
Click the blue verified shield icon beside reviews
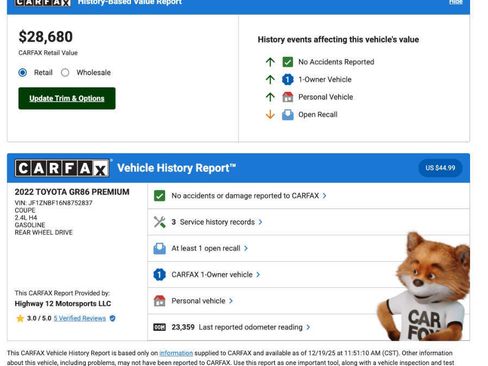(x=113, y=318)
